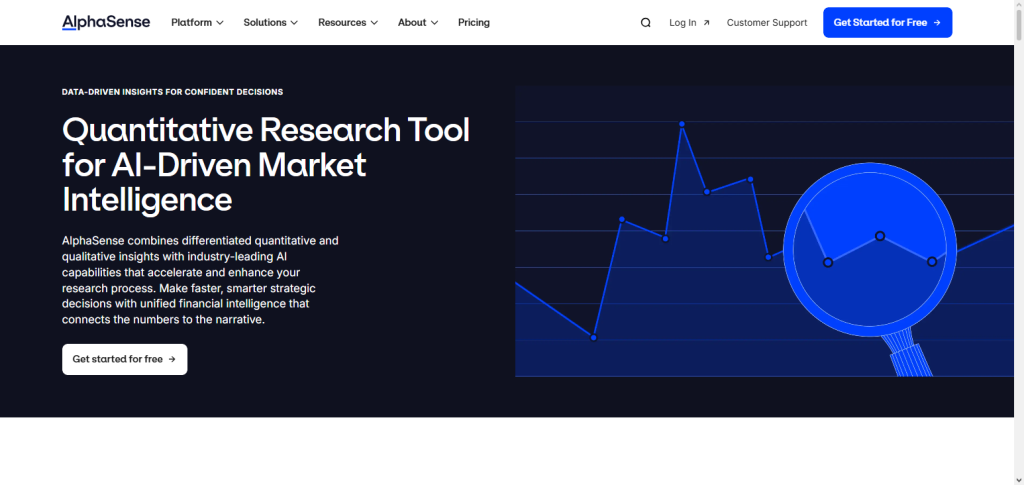Expand the Platform dropdown chevron
Viewport: 1024px width, 485px height.
(x=220, y=23)
